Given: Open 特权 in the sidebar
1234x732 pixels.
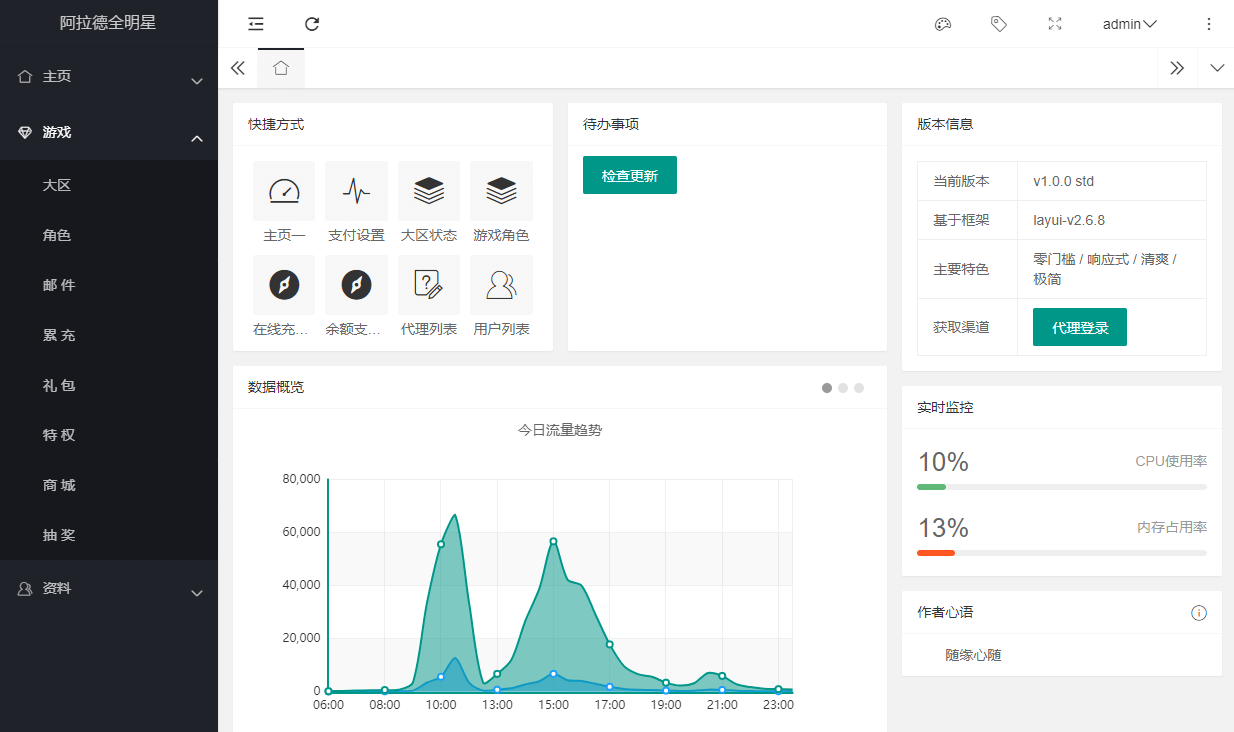Looking at the screenshot, I should [x=109, y=435].
